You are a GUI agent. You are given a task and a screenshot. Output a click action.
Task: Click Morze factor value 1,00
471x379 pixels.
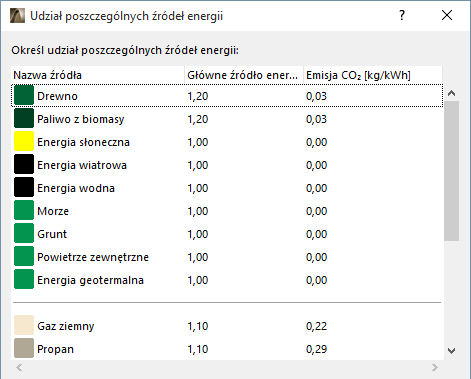click(x=198, y=211)
